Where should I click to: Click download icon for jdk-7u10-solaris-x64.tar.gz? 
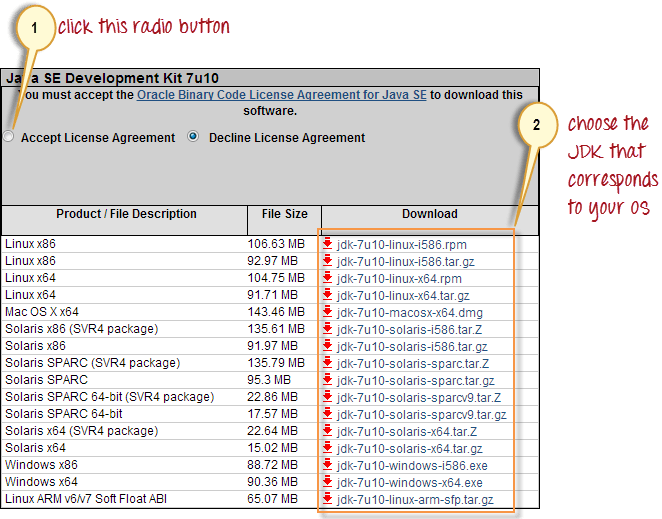tap(327, 448)
